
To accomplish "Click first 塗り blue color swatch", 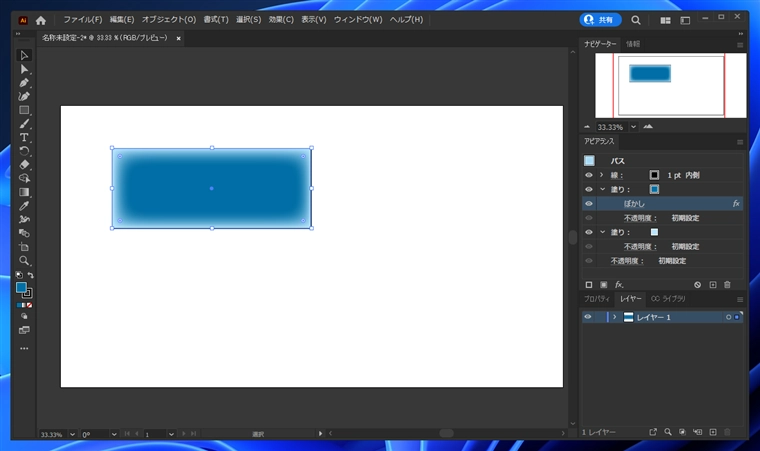I will [654, 189].
